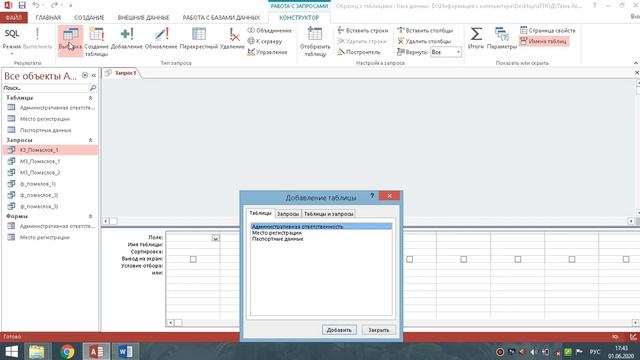Choose the Добавление append query type

point(127,39)
